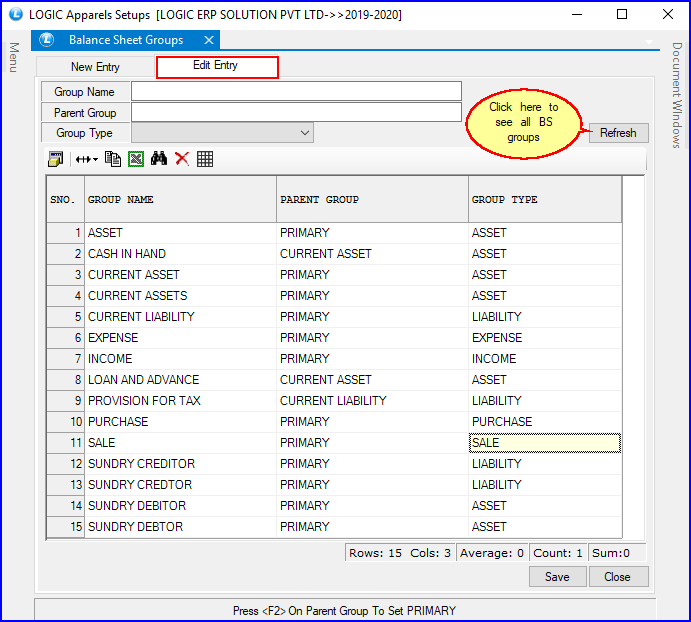Click the Sum:0 status box
691x622 pixels.
coord(617,553)
